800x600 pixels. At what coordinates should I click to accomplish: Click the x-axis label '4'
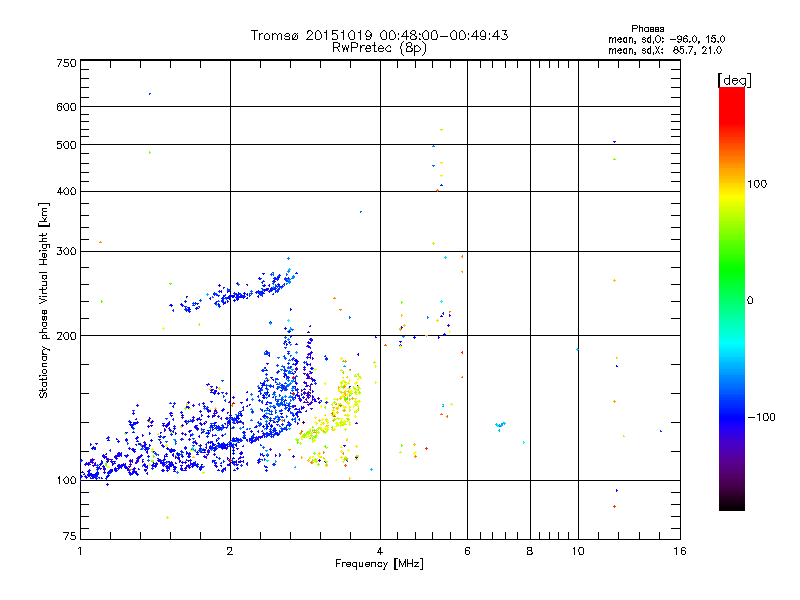pyautogui.click(x=380, y=551)
